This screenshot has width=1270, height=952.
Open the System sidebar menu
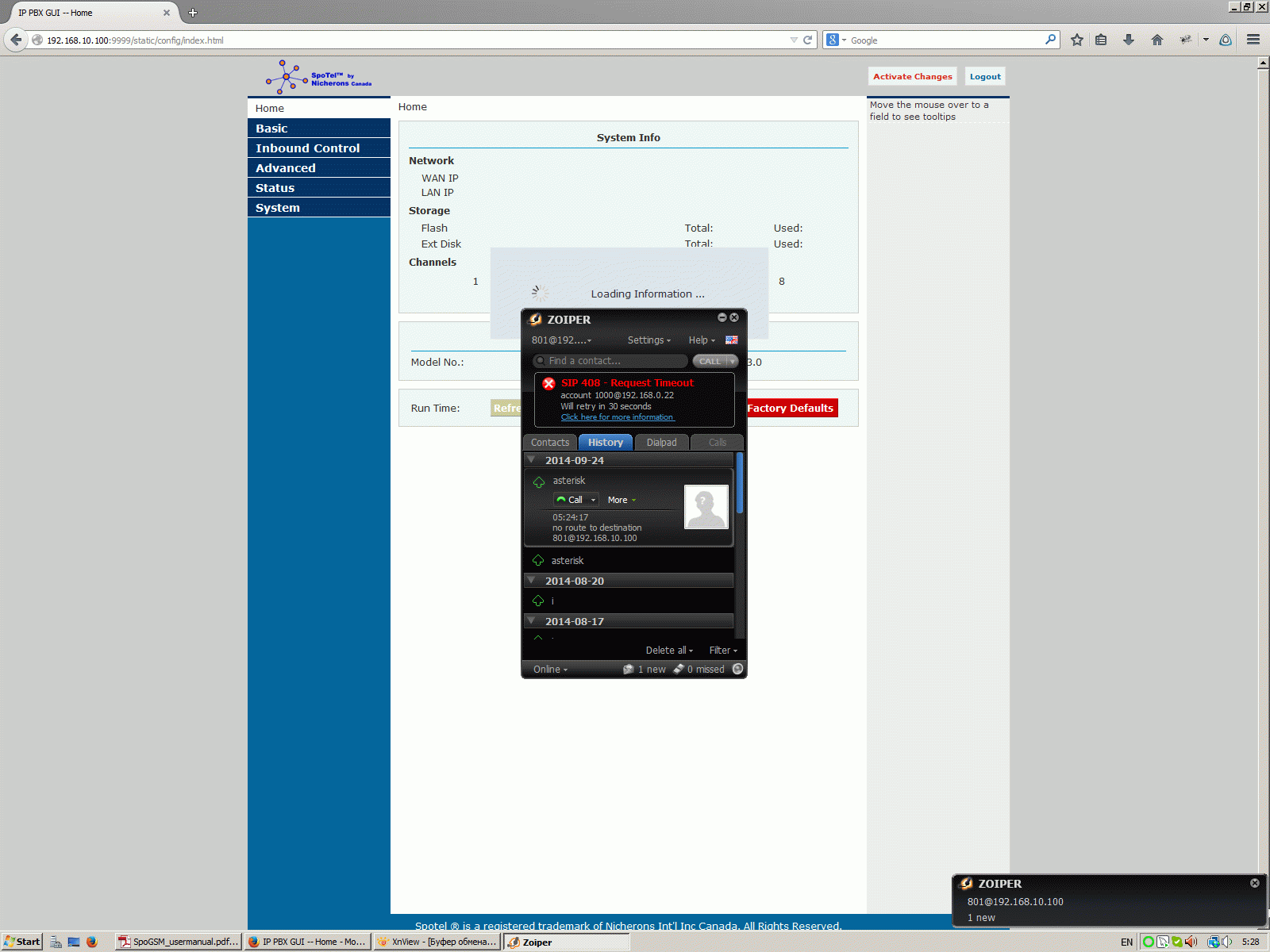pyautogui.click(x=319, y=208)
